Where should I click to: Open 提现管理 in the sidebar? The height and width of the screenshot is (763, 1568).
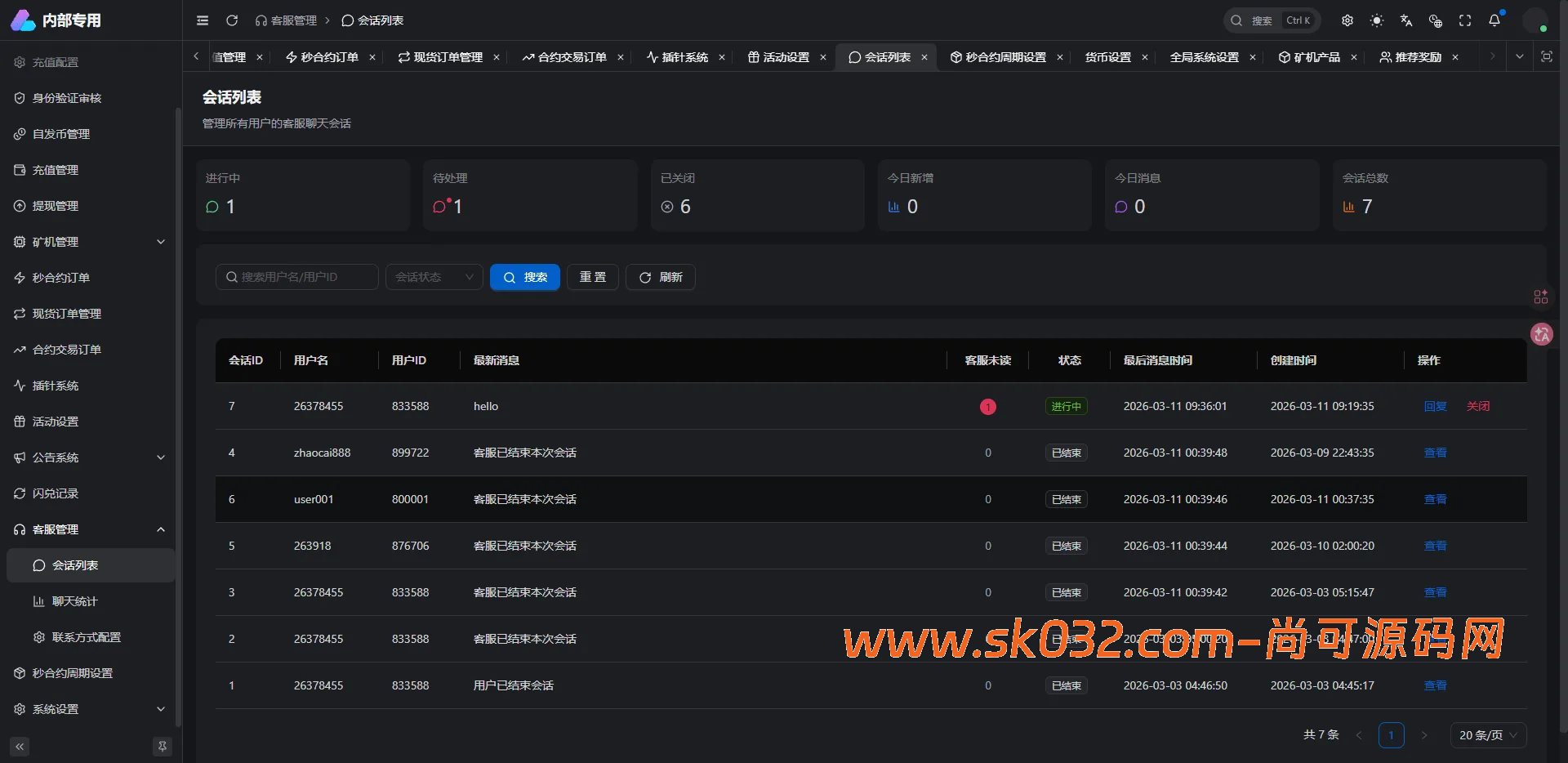56,205
